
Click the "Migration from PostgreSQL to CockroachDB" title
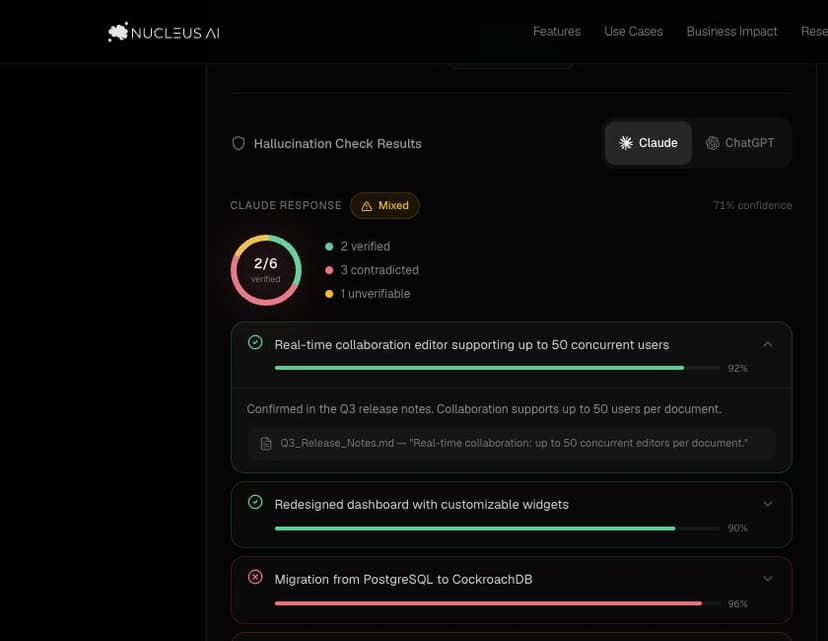point(403,580)
